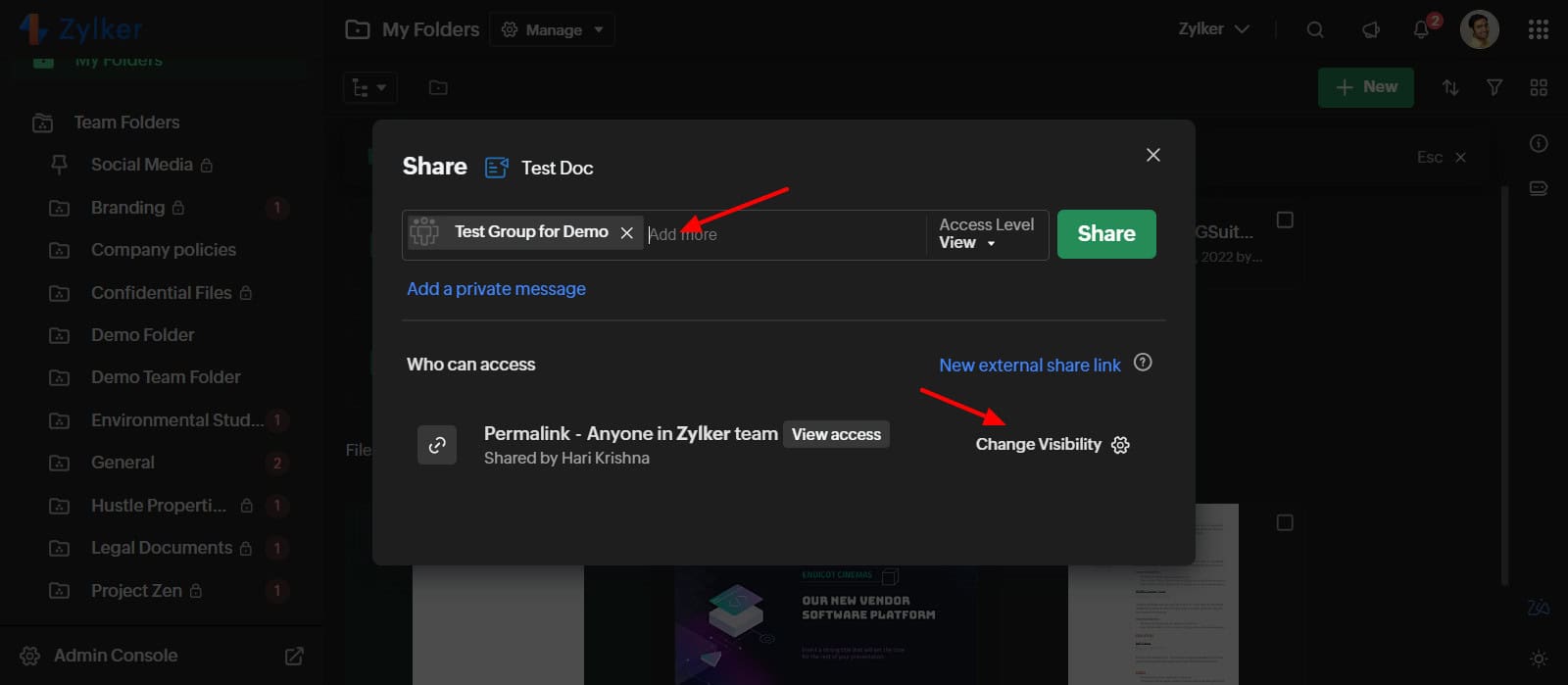Viewport: 1568px width, 685px height.
Task: Expand the Manage dropdown menu
Action: [x=553, y=30]
